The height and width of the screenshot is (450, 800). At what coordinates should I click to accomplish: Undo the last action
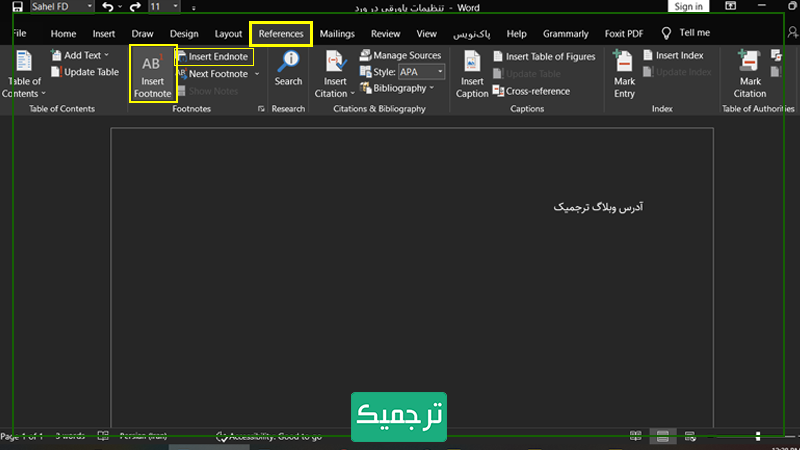coord(108,7)
